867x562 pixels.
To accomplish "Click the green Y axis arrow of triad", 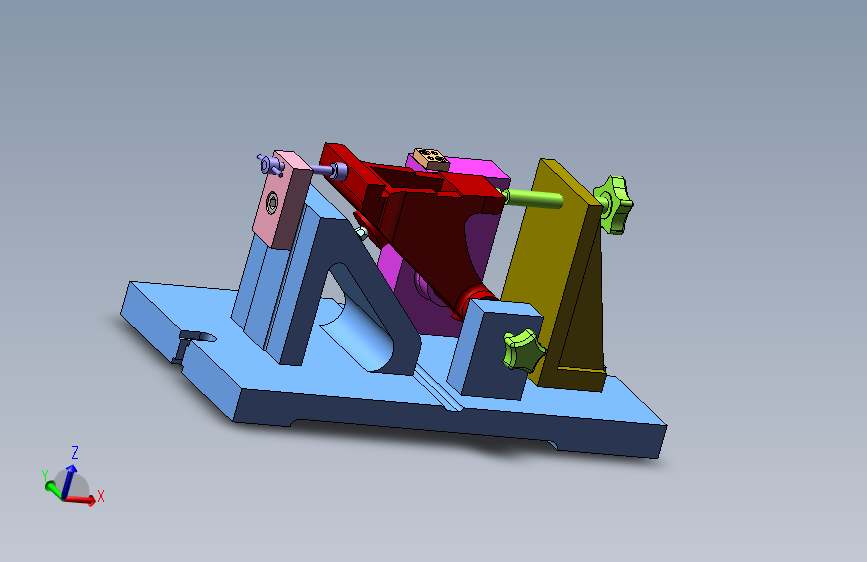I will tap(54, 489).
